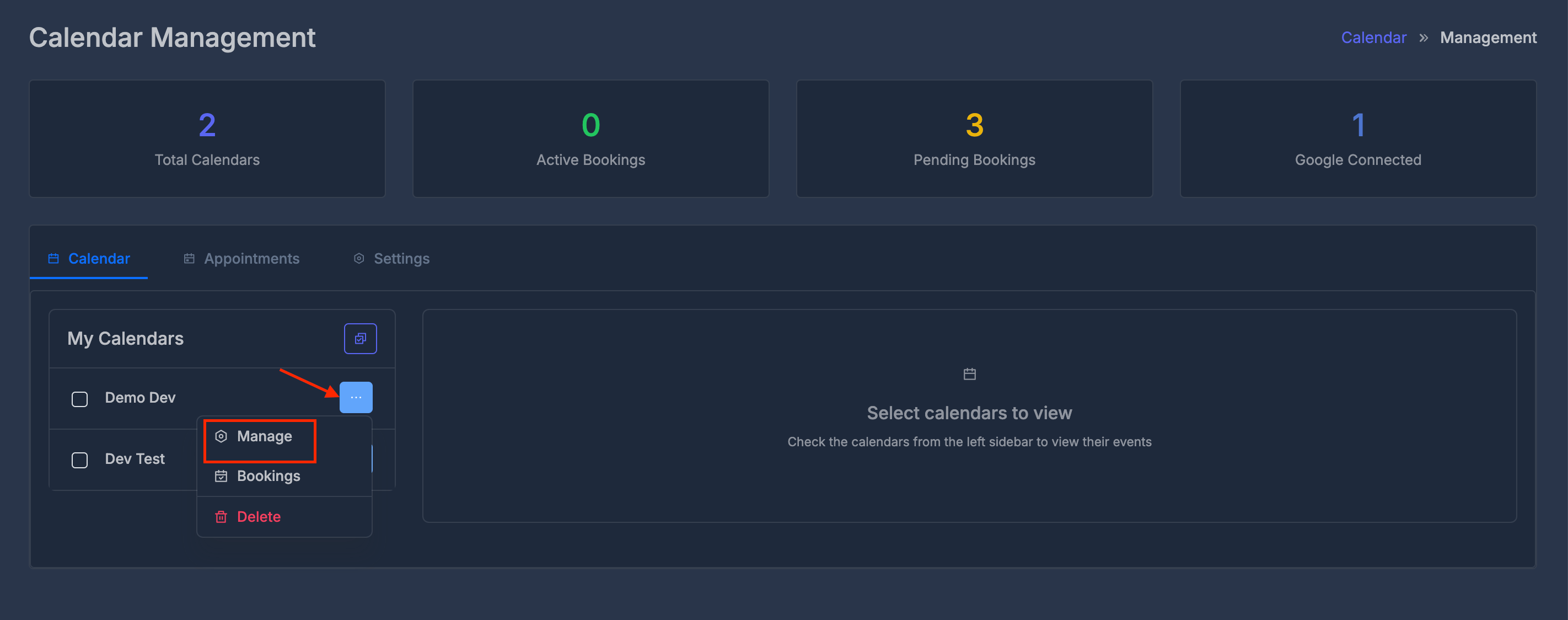The image size is (1568, 620).
Task: Choose Bookings in the dropdown menu
Action: 284,476
